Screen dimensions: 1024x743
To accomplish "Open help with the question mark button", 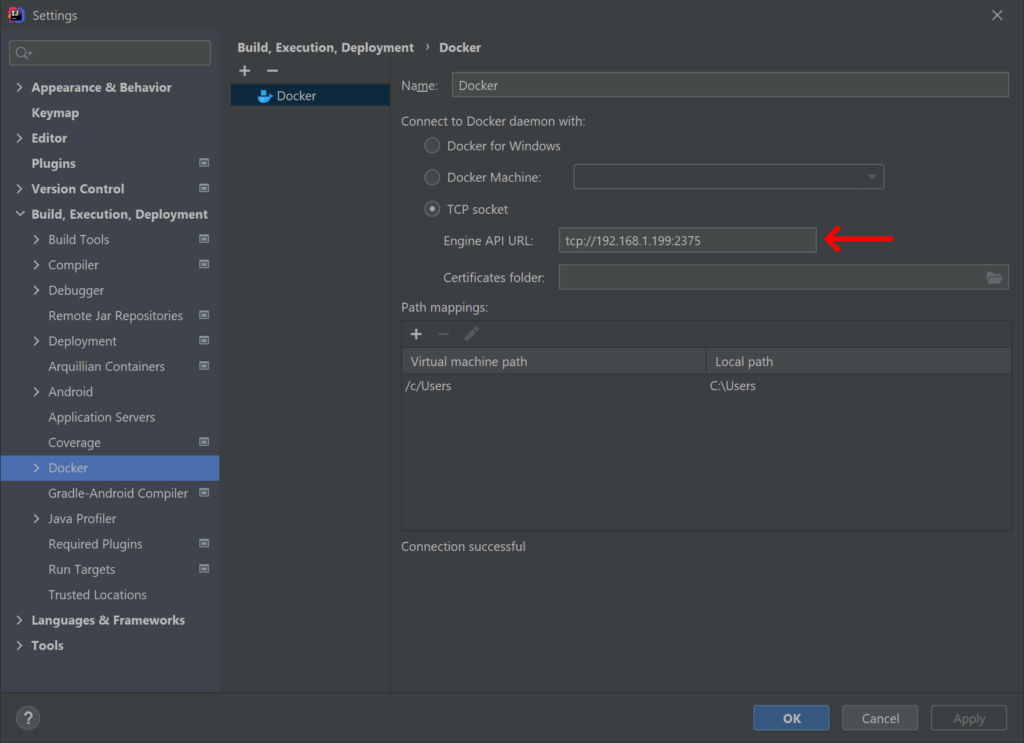I will (28, 718).
